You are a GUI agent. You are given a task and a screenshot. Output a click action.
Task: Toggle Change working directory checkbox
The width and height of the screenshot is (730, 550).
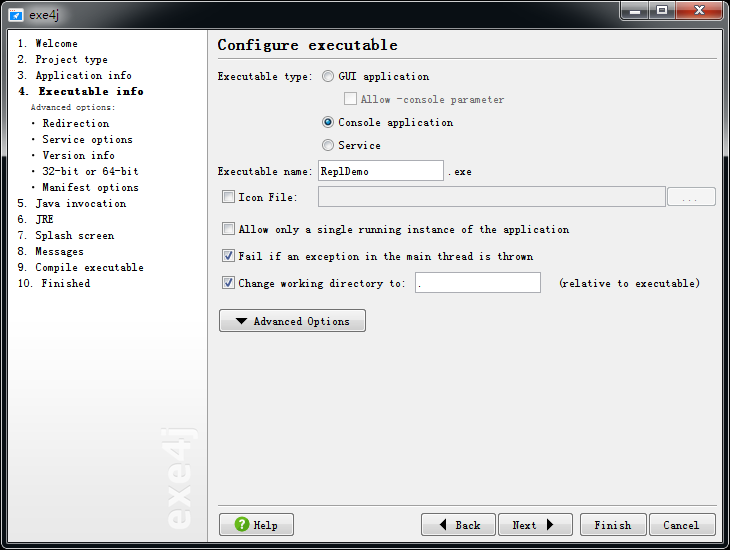[228, 283]
